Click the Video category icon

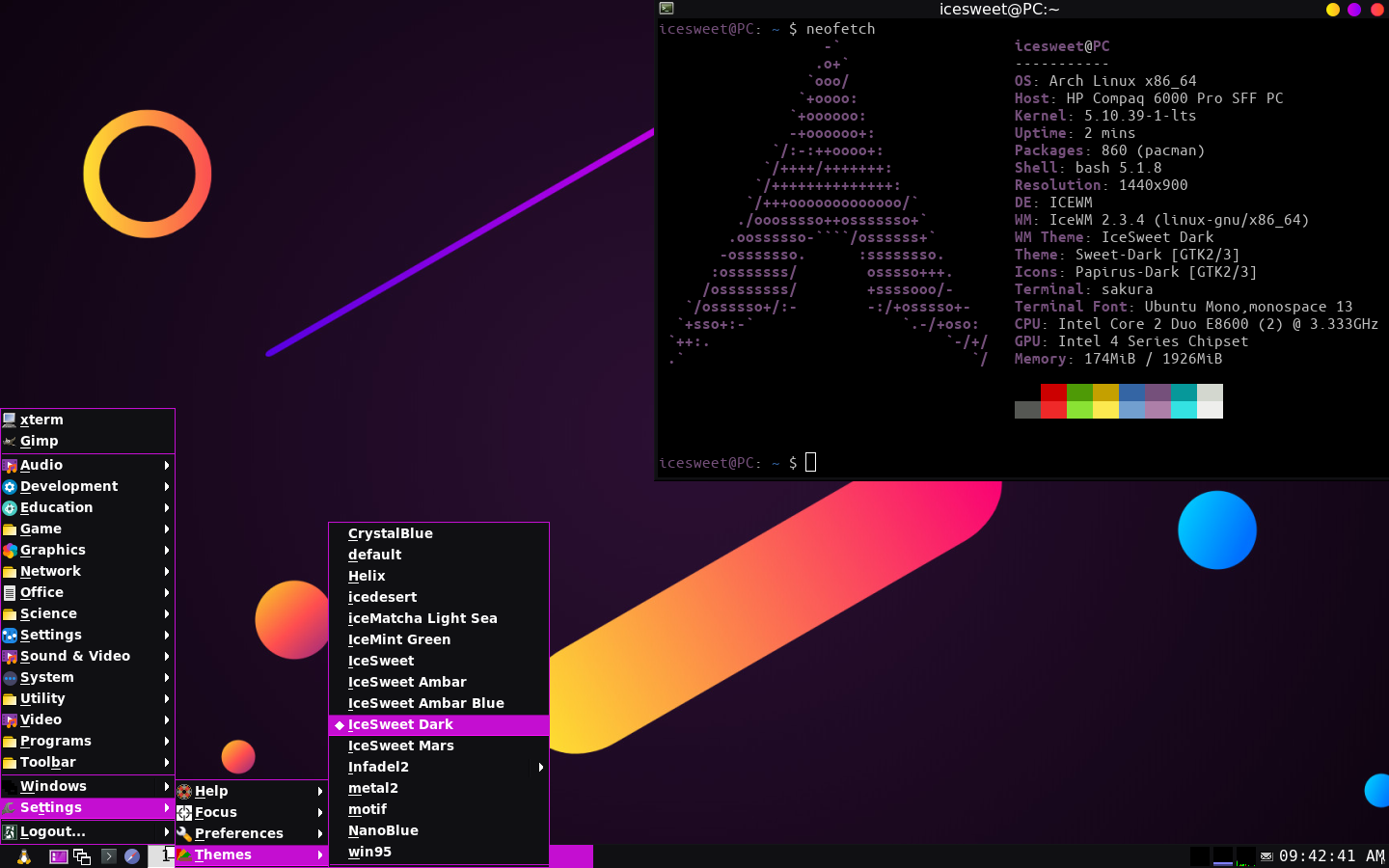point(10,719)
